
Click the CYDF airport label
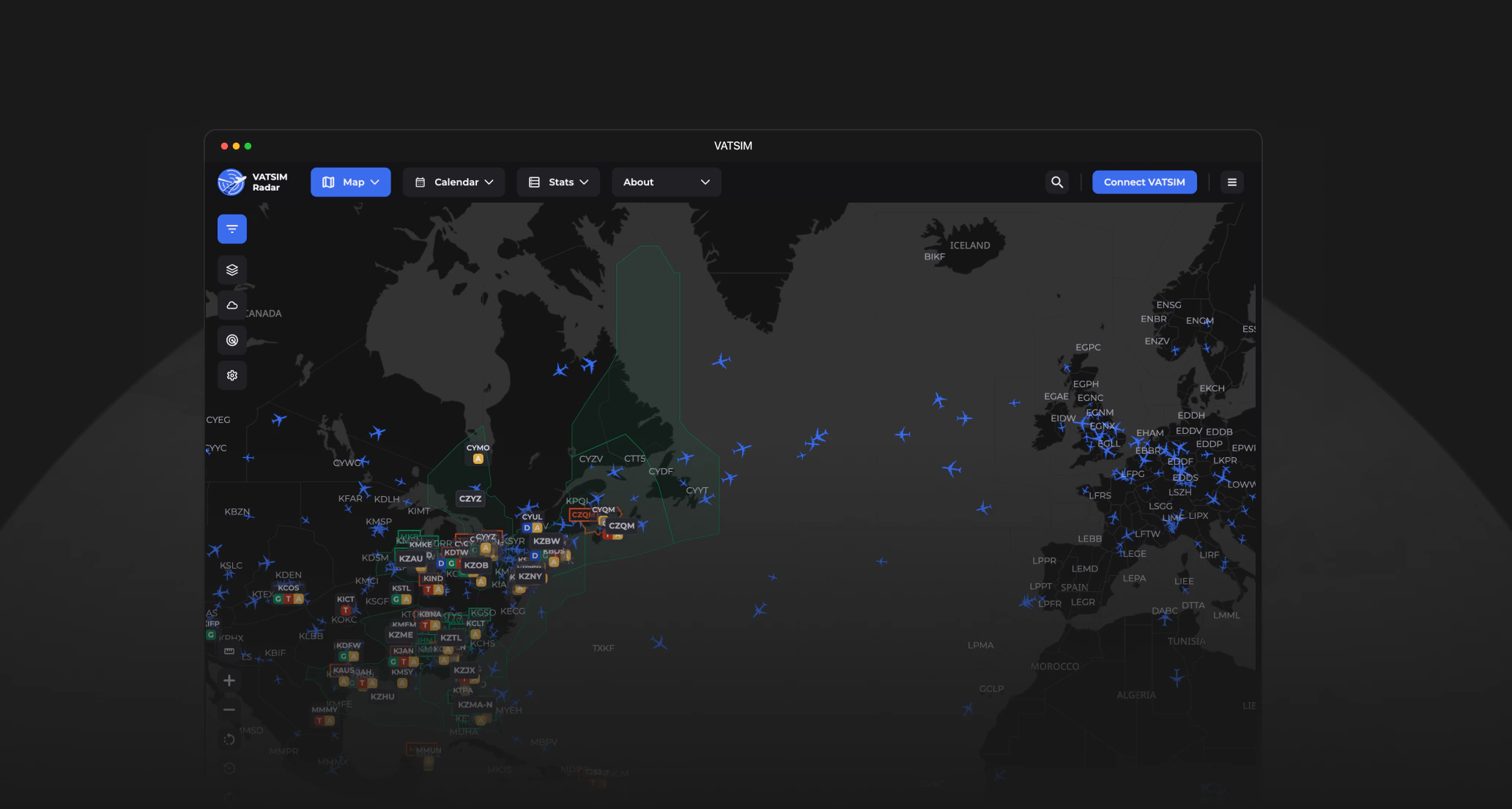661,471
